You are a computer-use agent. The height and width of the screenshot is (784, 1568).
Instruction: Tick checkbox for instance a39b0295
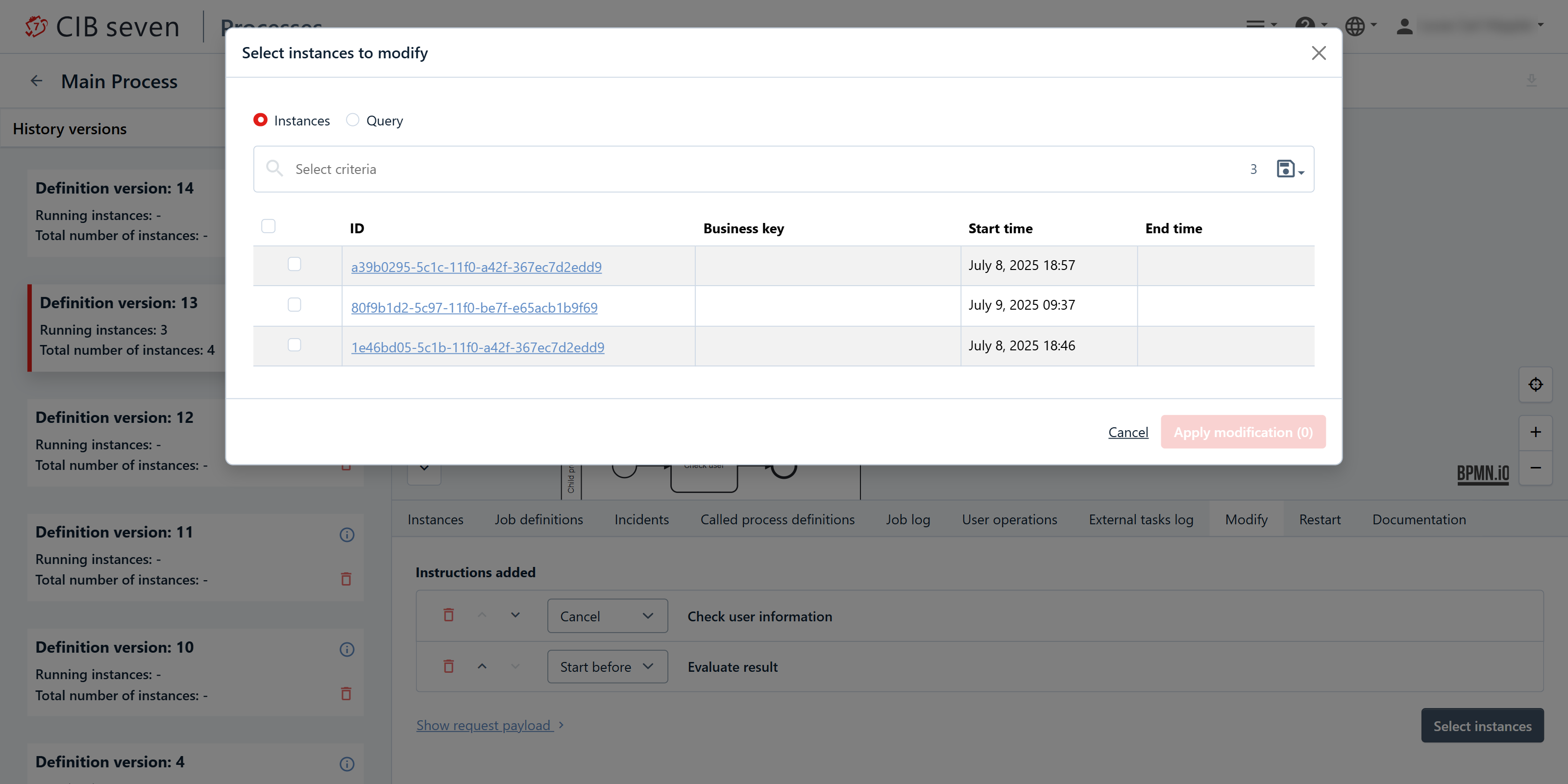click(x=294, y=264)
